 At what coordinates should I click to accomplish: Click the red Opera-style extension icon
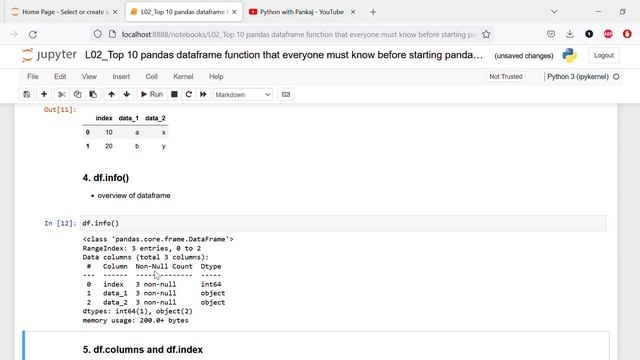click(x=627, y=34)
